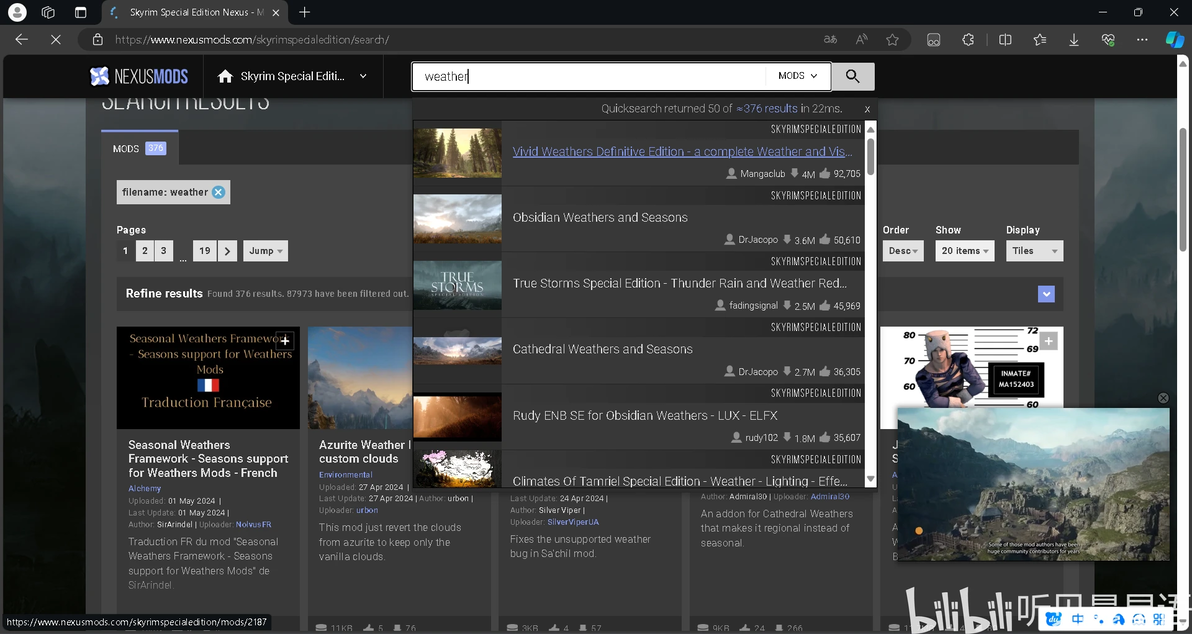Launch the Copilot sidebar icon
The height and width of the screenshot is (634, 1192).
pos(1175,40)
